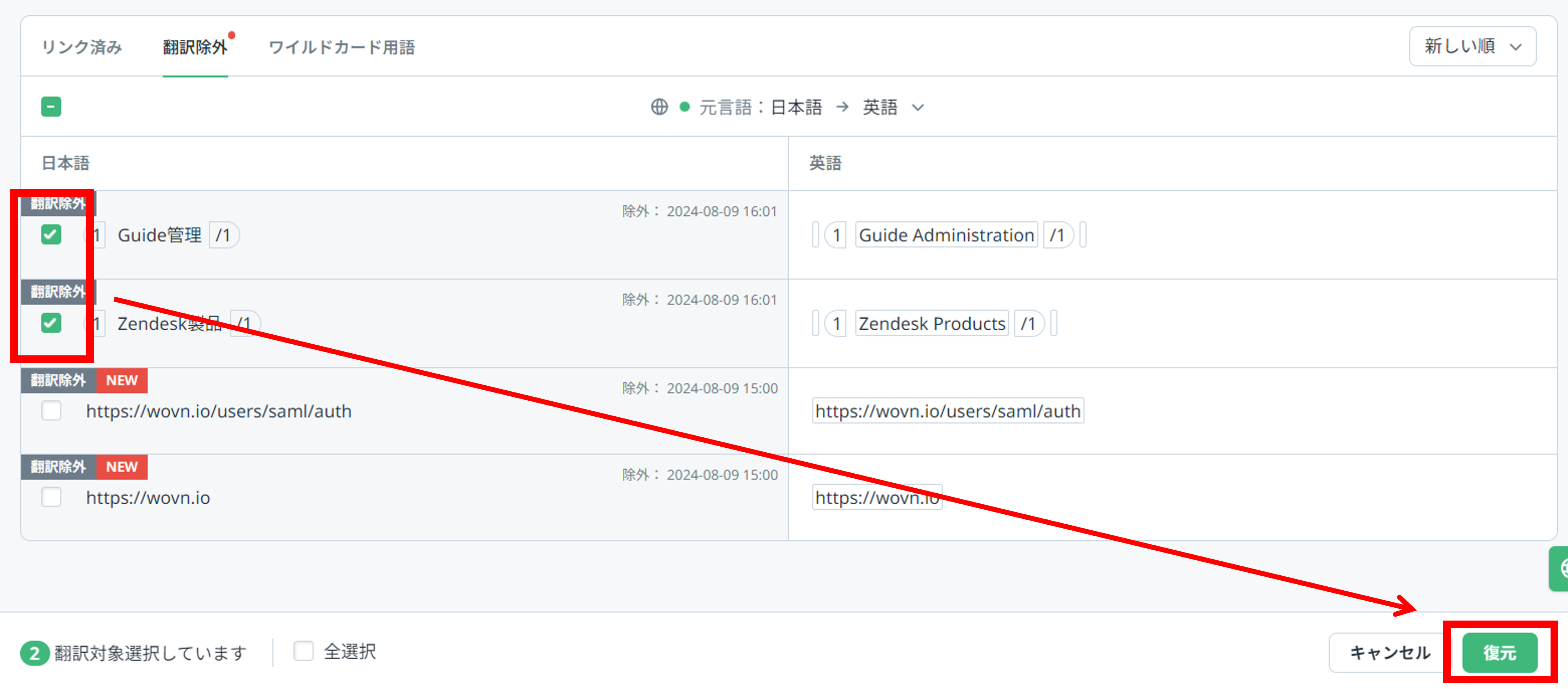This screenshot has height=689, width=1568.
Task: Switch to the リンク済み tab
Action: [x=82, y=47]
